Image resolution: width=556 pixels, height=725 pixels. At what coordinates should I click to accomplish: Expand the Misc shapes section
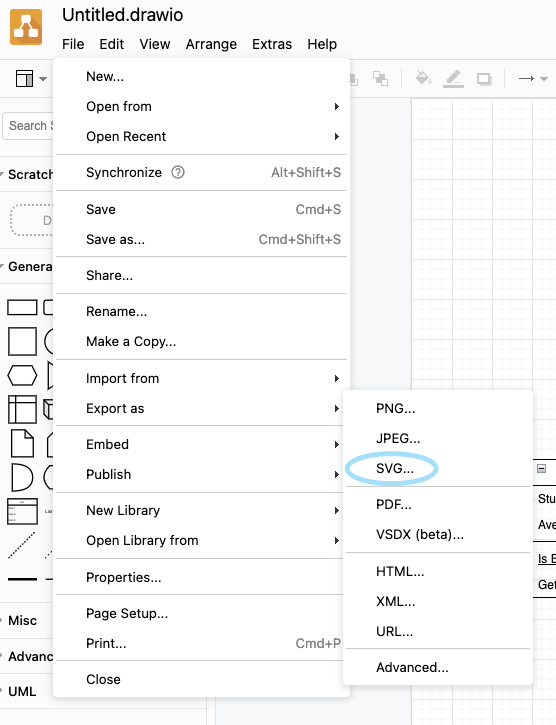[22, 621]
